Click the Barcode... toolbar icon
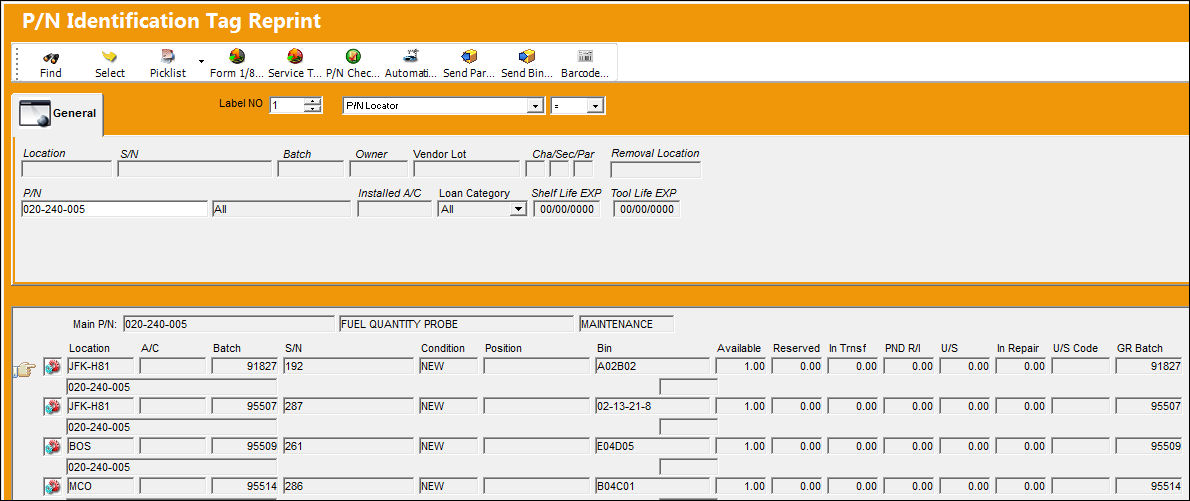The image size is (1190, 501). [x=585, y=57]
